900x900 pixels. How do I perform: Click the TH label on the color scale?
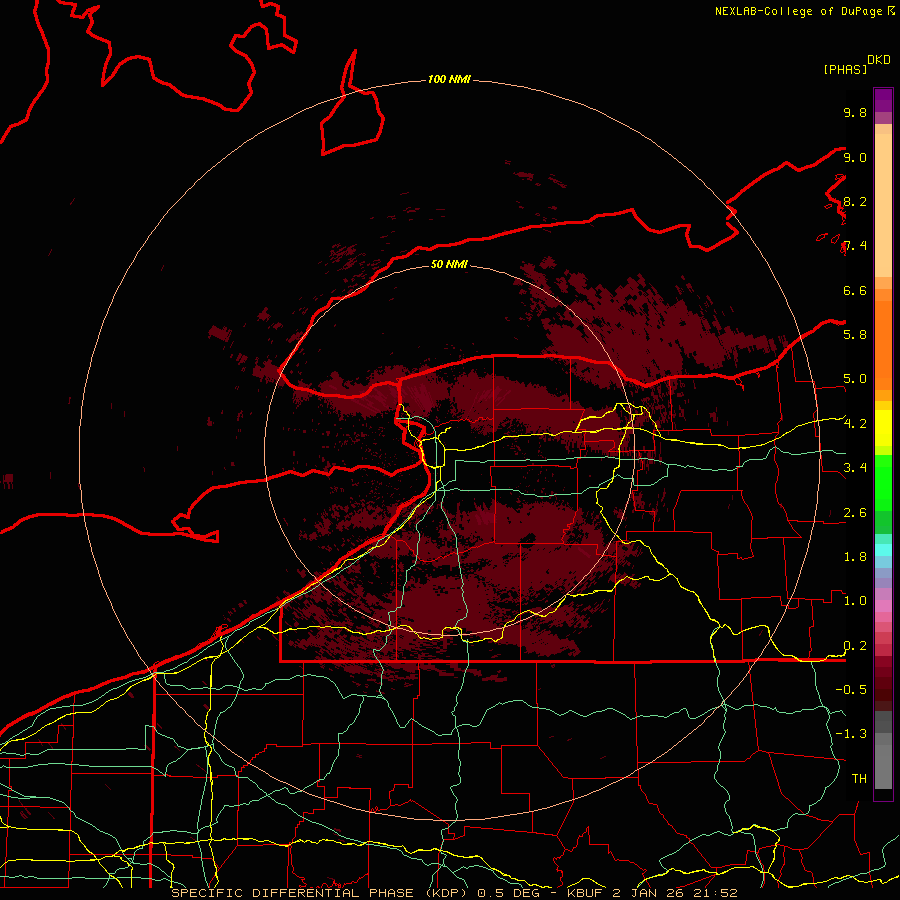click(859, 778)
